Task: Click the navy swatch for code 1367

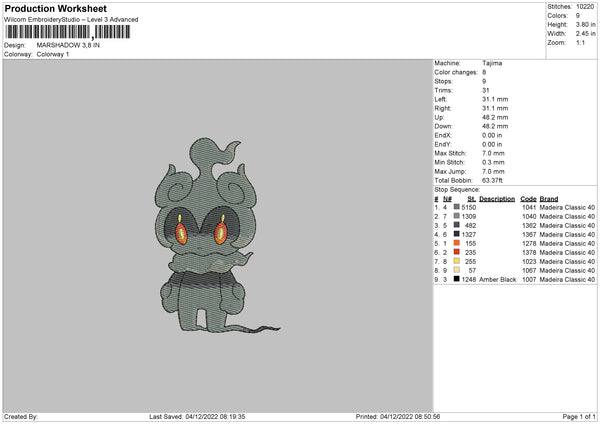Action: tap(457, 234)
